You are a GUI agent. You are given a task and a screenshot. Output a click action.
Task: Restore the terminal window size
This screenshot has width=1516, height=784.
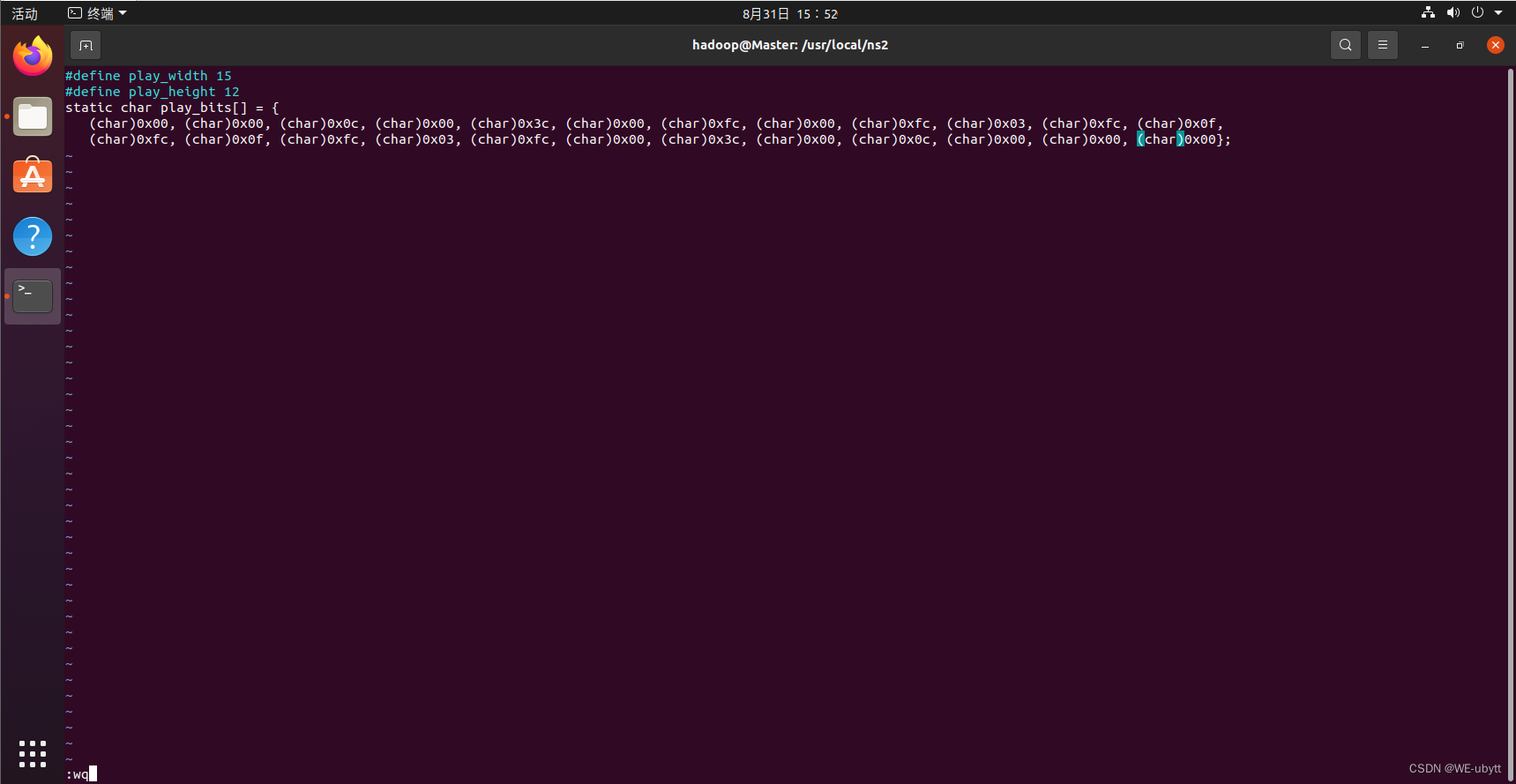[1460, 45]
